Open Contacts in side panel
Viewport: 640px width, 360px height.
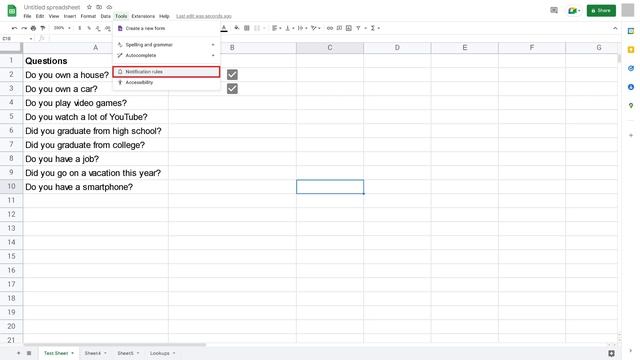tap(631, 87)
